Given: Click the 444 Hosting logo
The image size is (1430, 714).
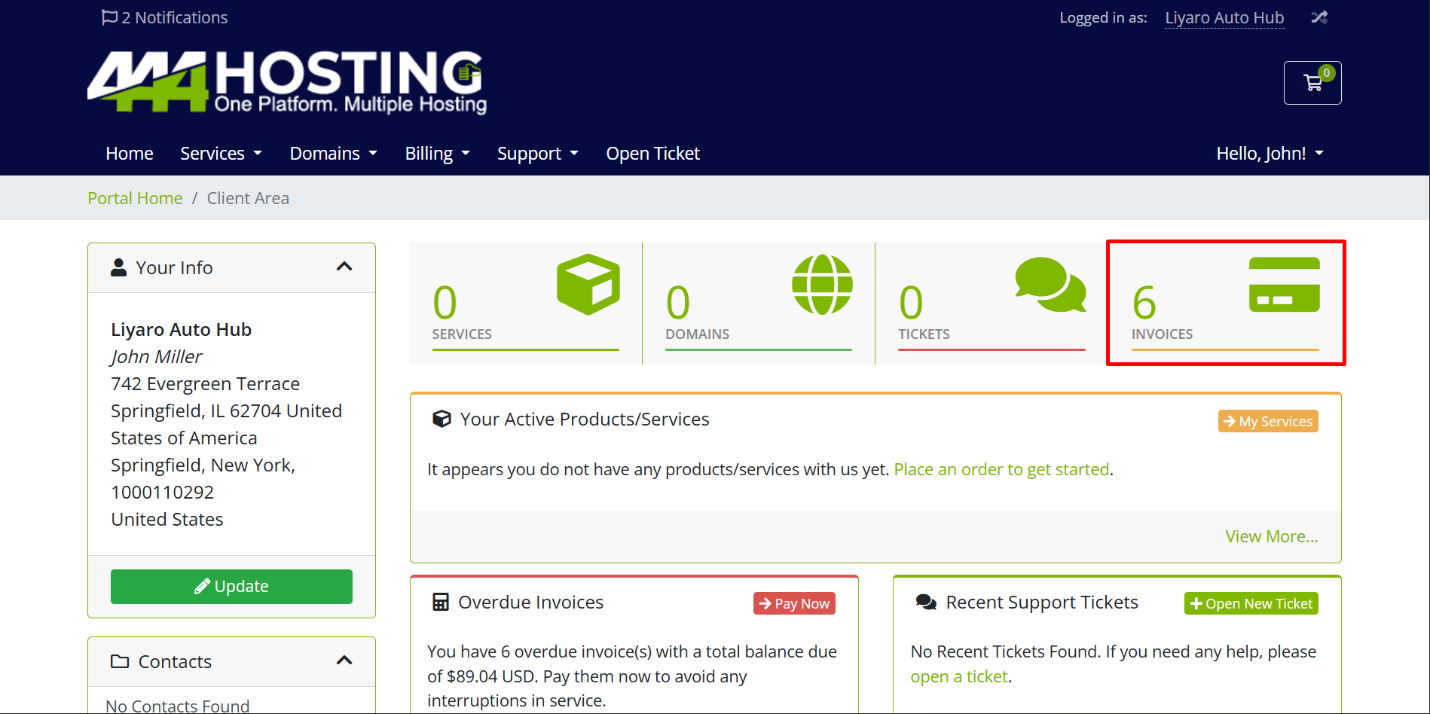Looking at the screenshot, I should (287, 83).
